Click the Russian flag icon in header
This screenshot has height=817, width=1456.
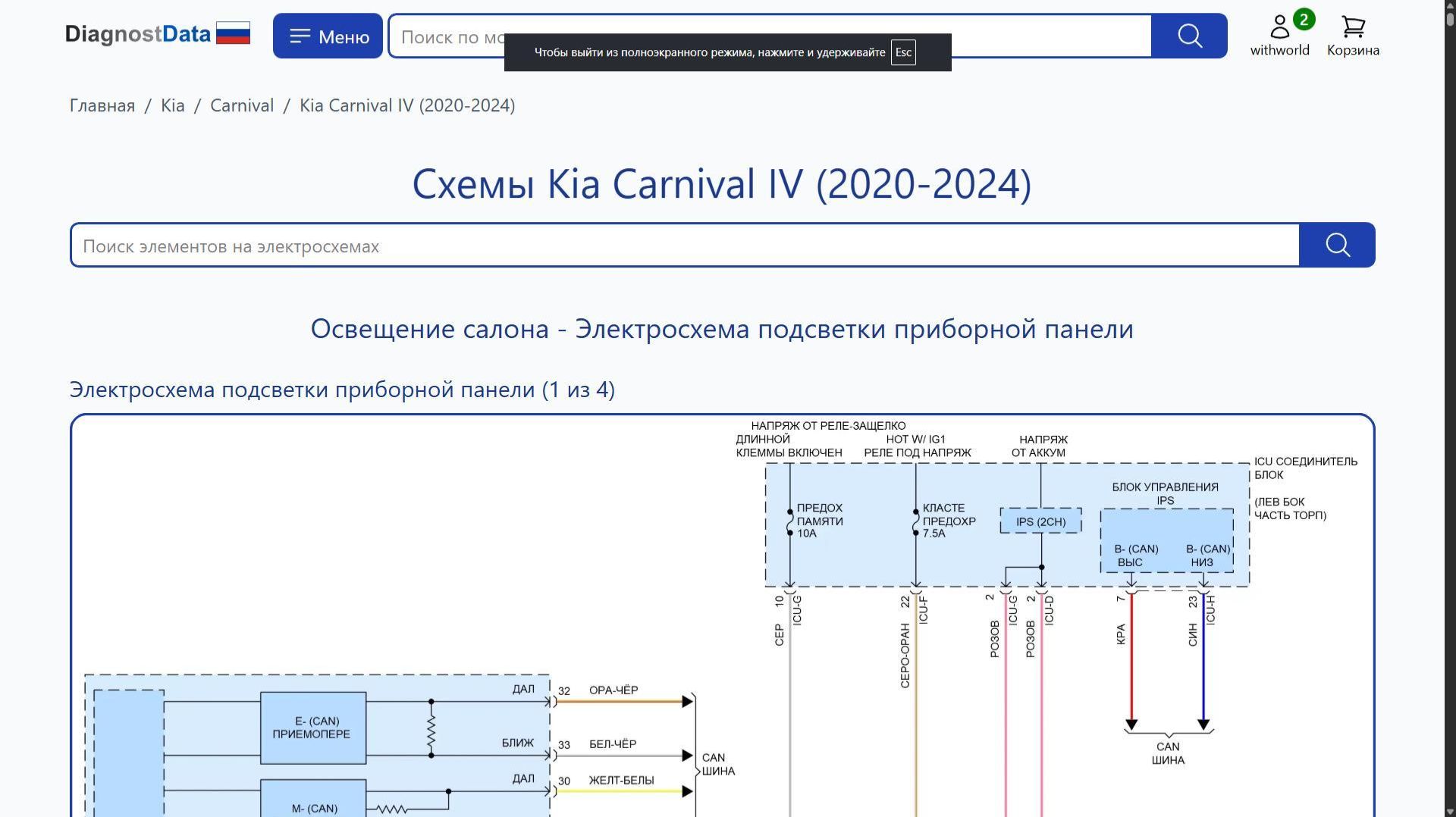[233, 33]
